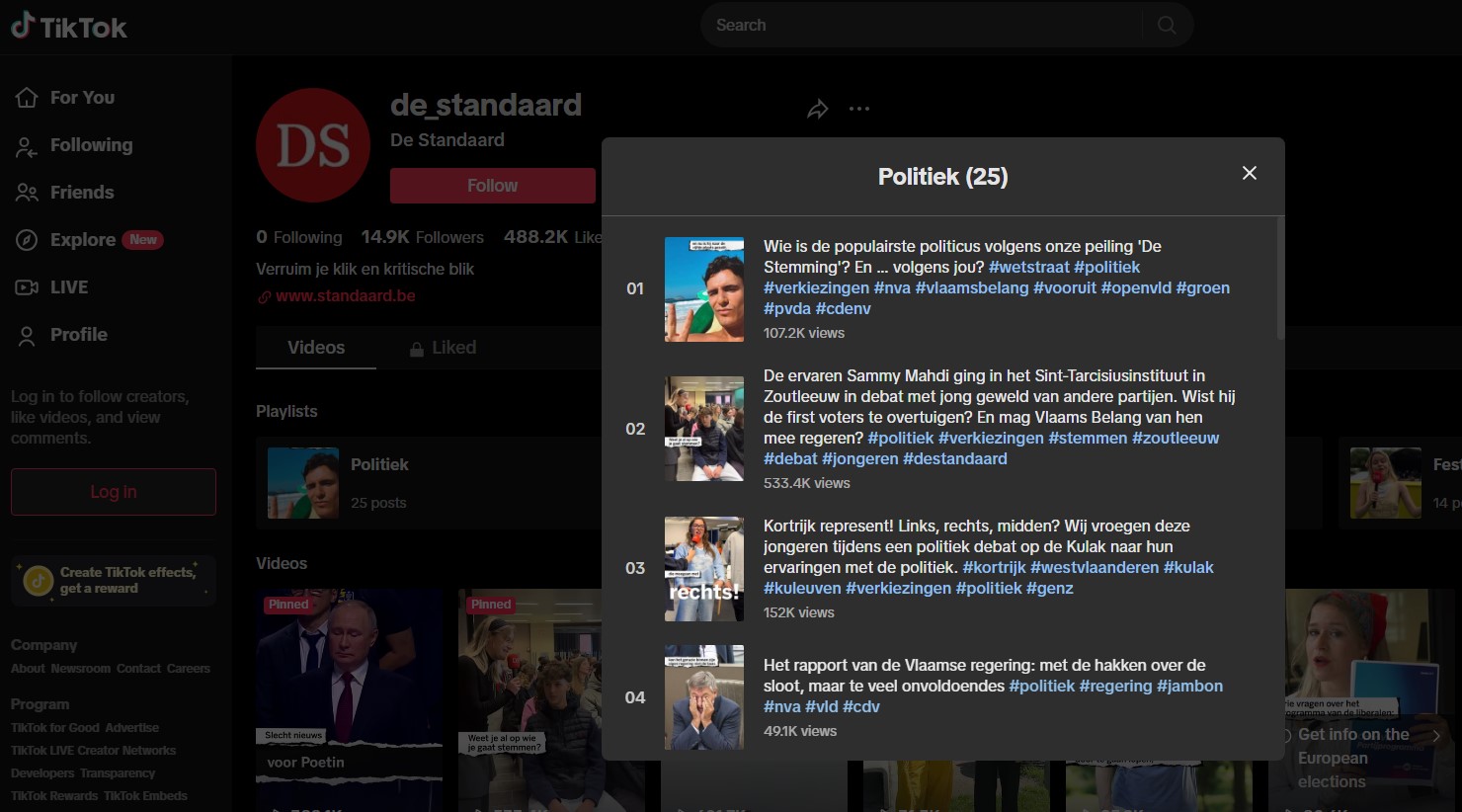Open the pinned 'Weet je al op wie' video

click(x=530, y=700)
